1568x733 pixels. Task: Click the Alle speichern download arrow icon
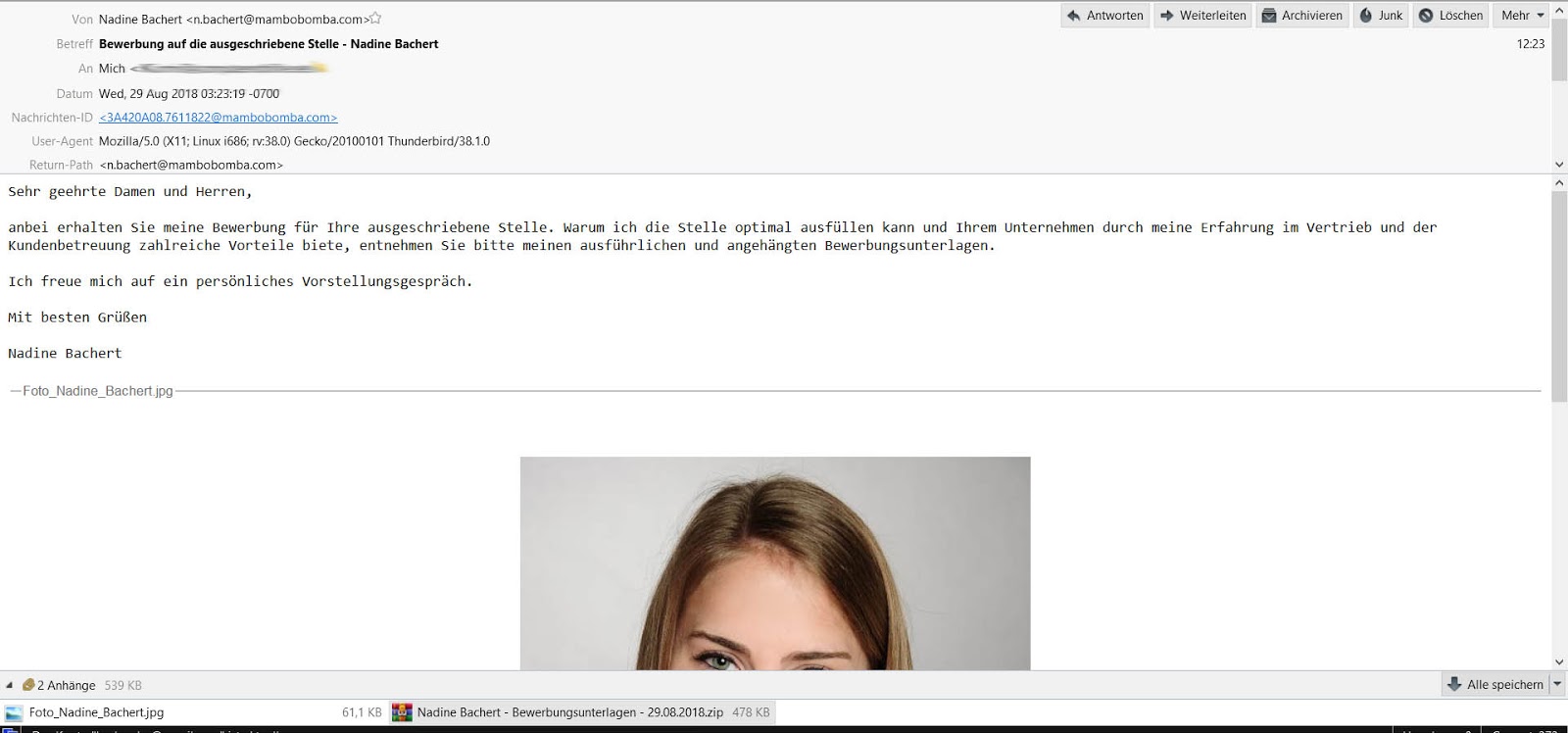click(x=1454, y=685)
